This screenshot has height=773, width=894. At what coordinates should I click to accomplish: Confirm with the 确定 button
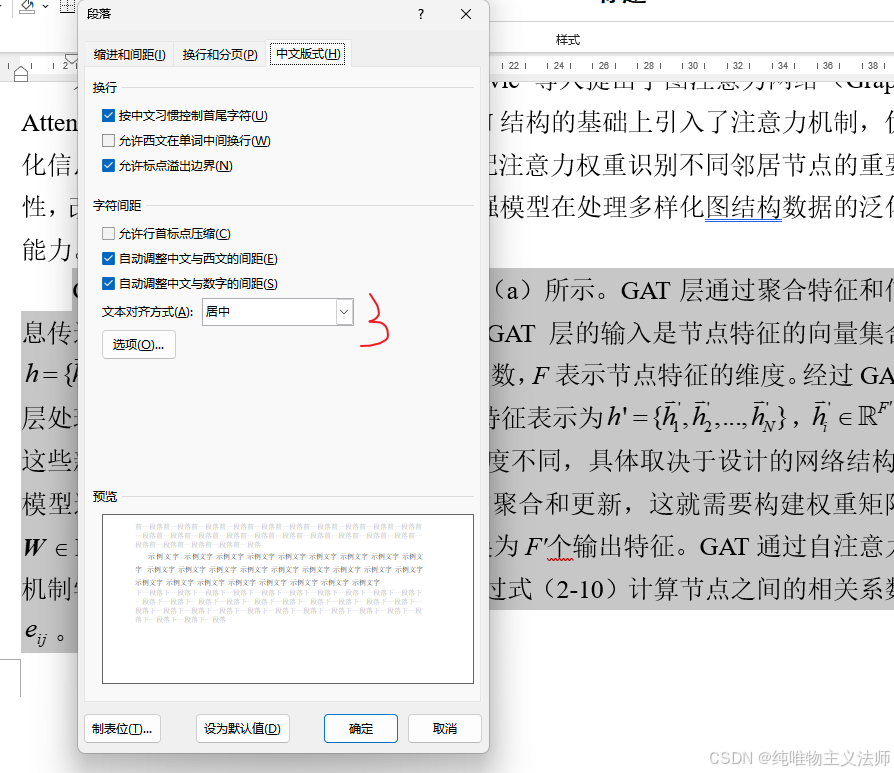click(x=361, y=729)
